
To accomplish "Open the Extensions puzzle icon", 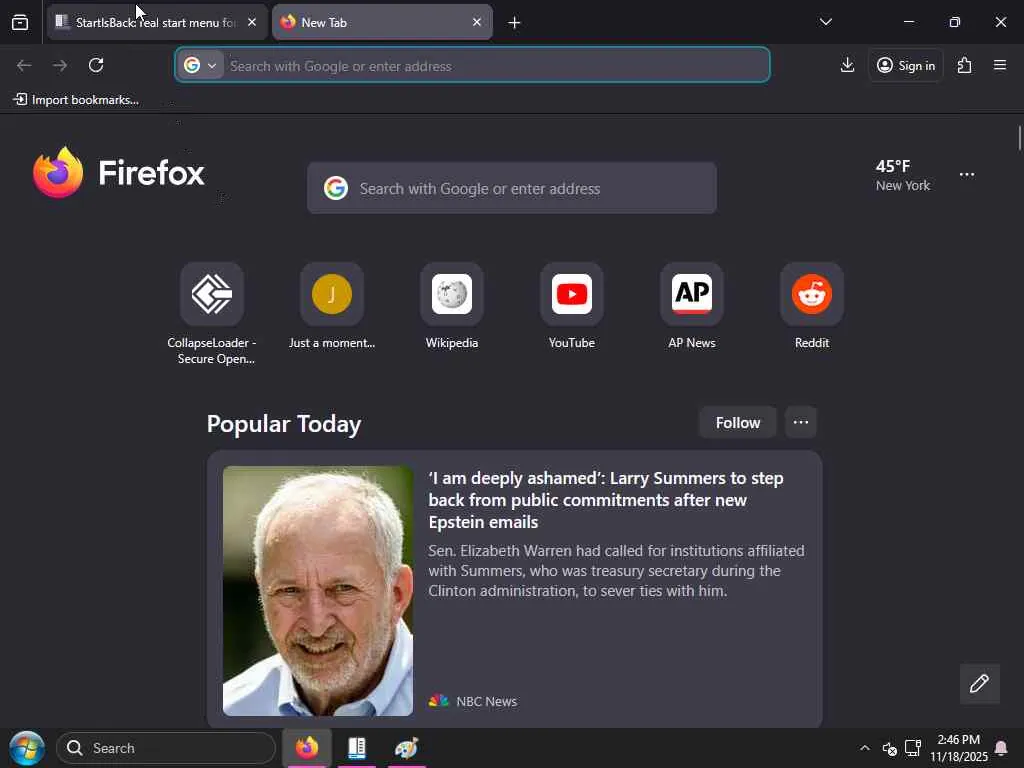I will (x=965, y=65).
